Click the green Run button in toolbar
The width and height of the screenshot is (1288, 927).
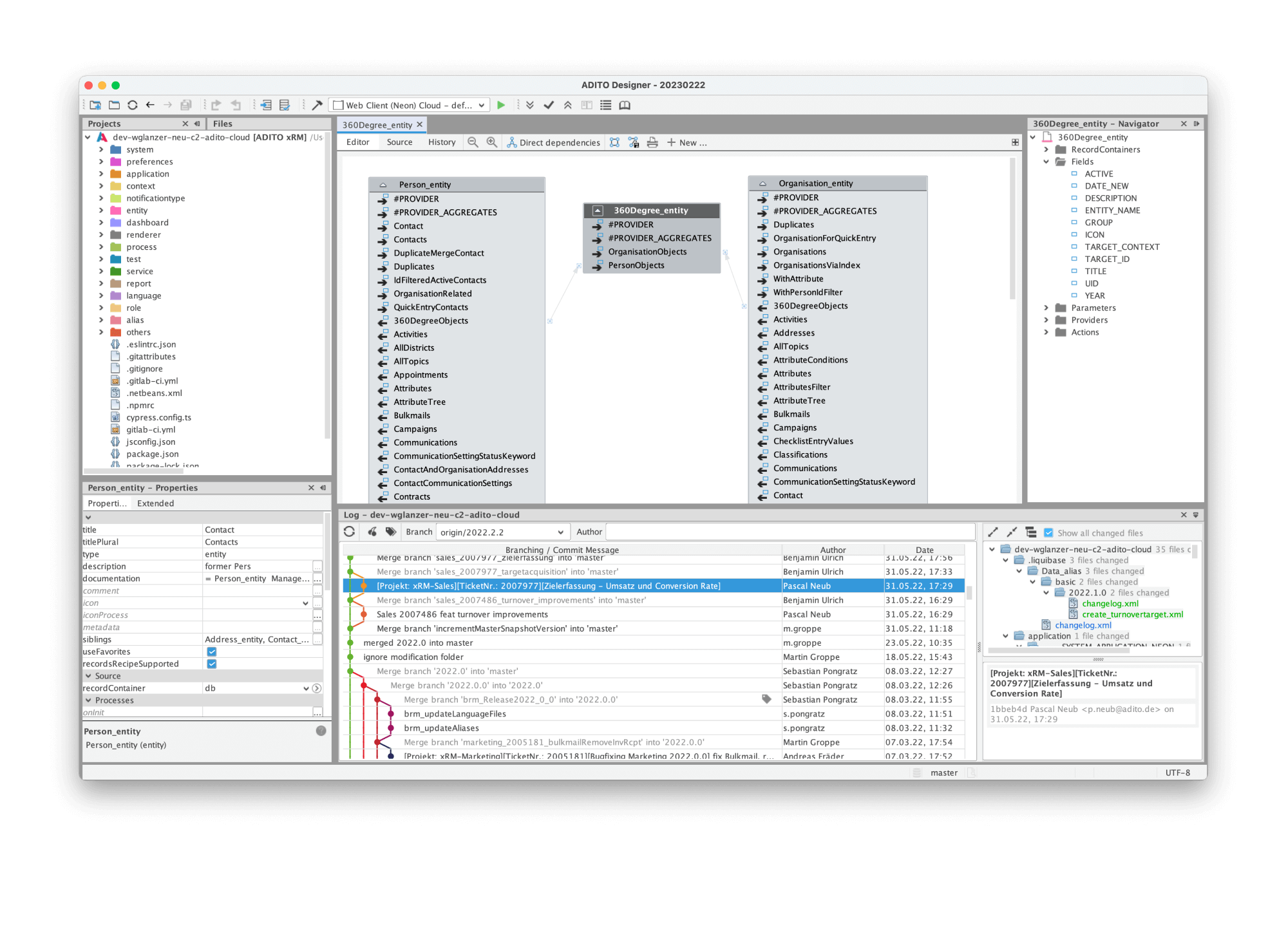501,105
